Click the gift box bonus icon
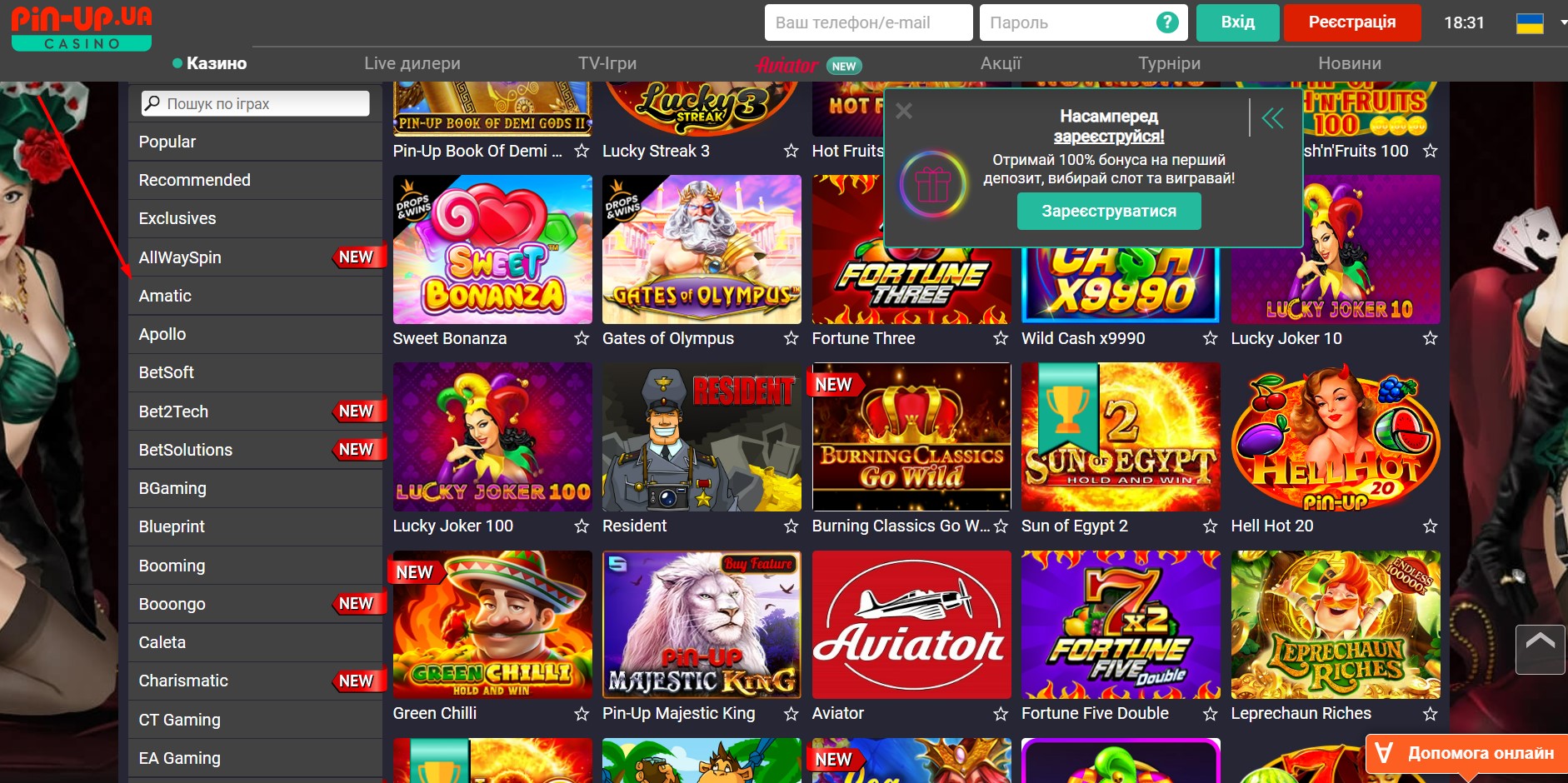1568x783 pixels. coord(933,184)
